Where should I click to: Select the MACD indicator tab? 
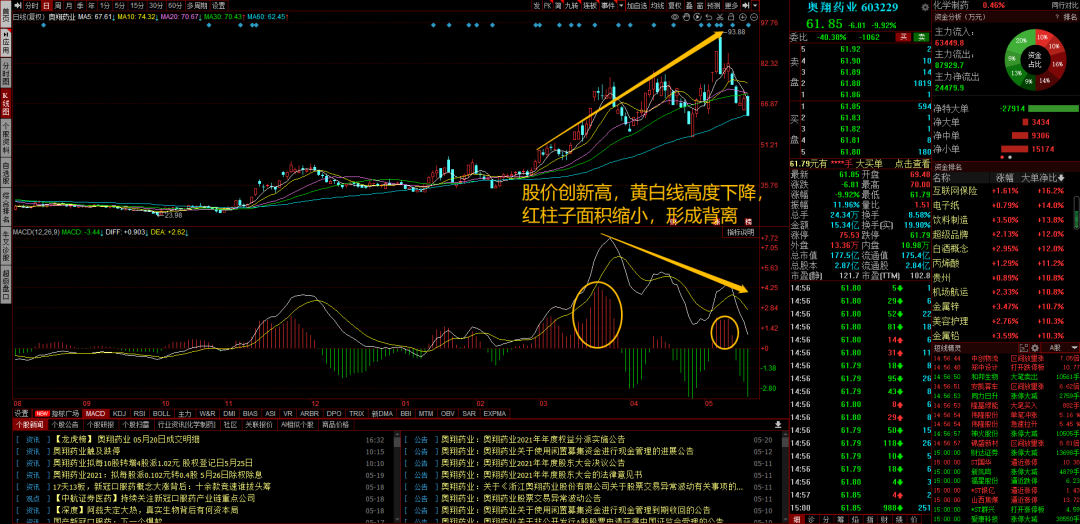tap(96, 413)
